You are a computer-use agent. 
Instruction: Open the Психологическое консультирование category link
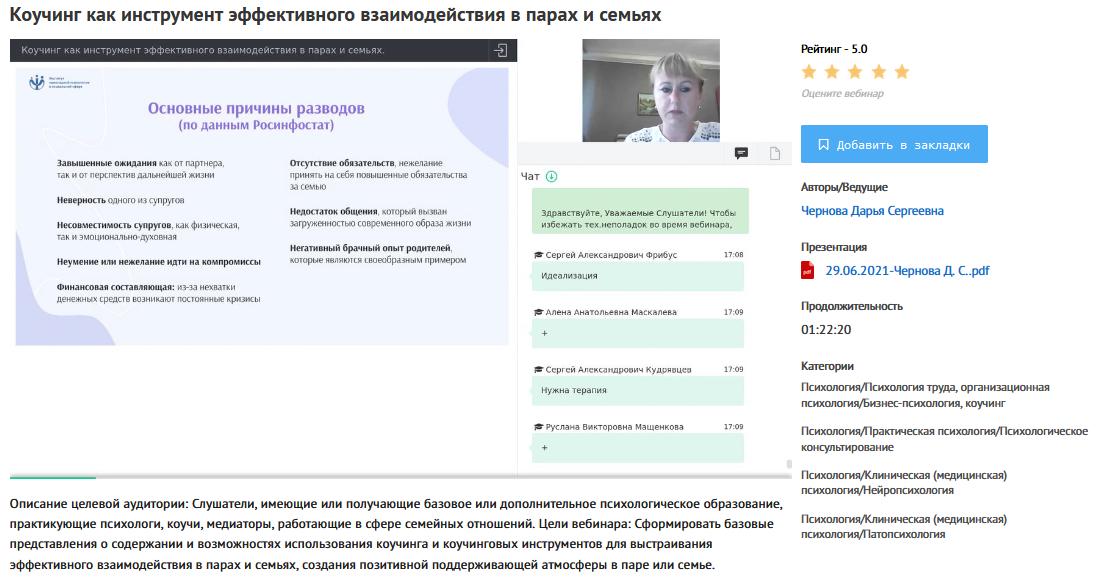pyautogui.click(x=944, y=439)
